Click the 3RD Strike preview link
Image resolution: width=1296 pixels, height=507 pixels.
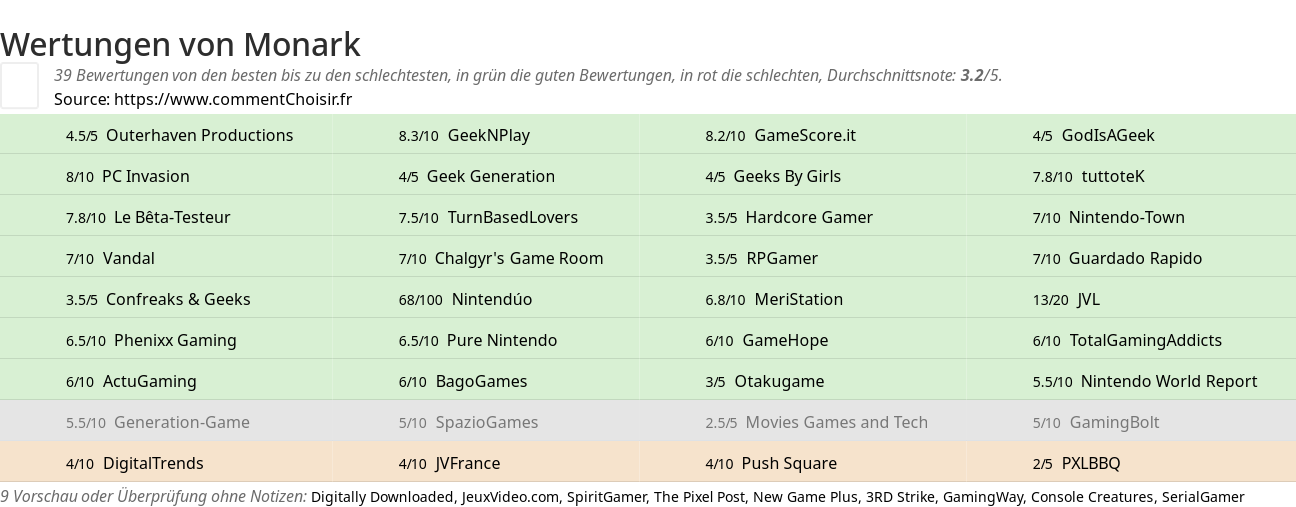[x=901, y=497]
